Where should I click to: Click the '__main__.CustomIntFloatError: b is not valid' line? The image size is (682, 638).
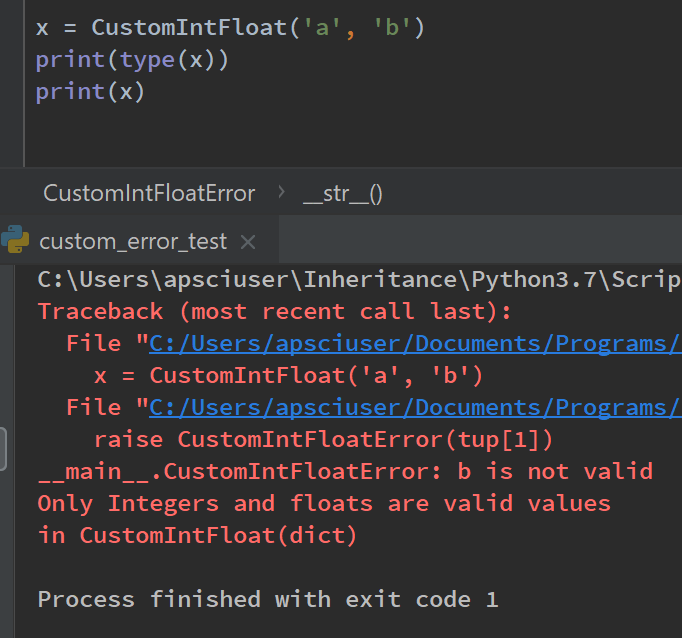[x=345, y=471]
